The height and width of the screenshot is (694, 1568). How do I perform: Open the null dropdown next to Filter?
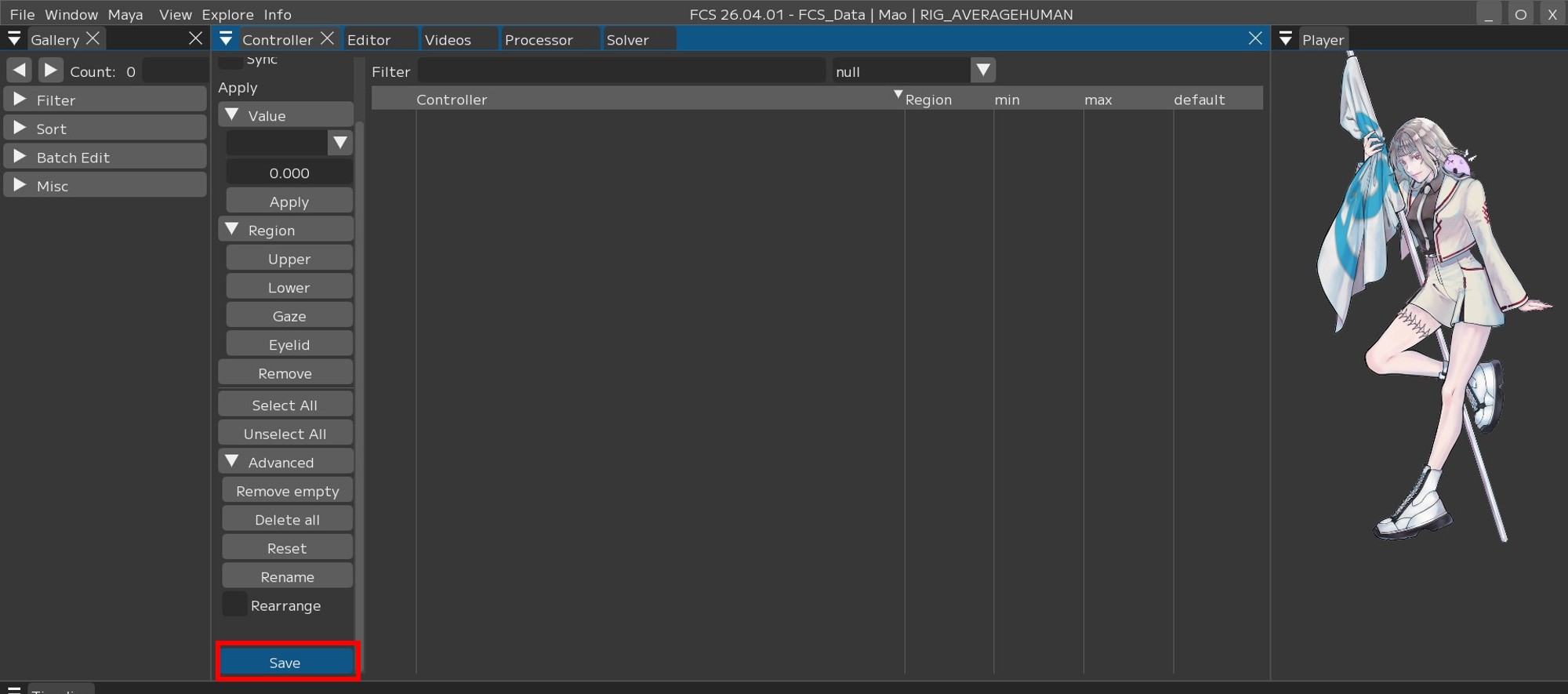click(982, 71)
